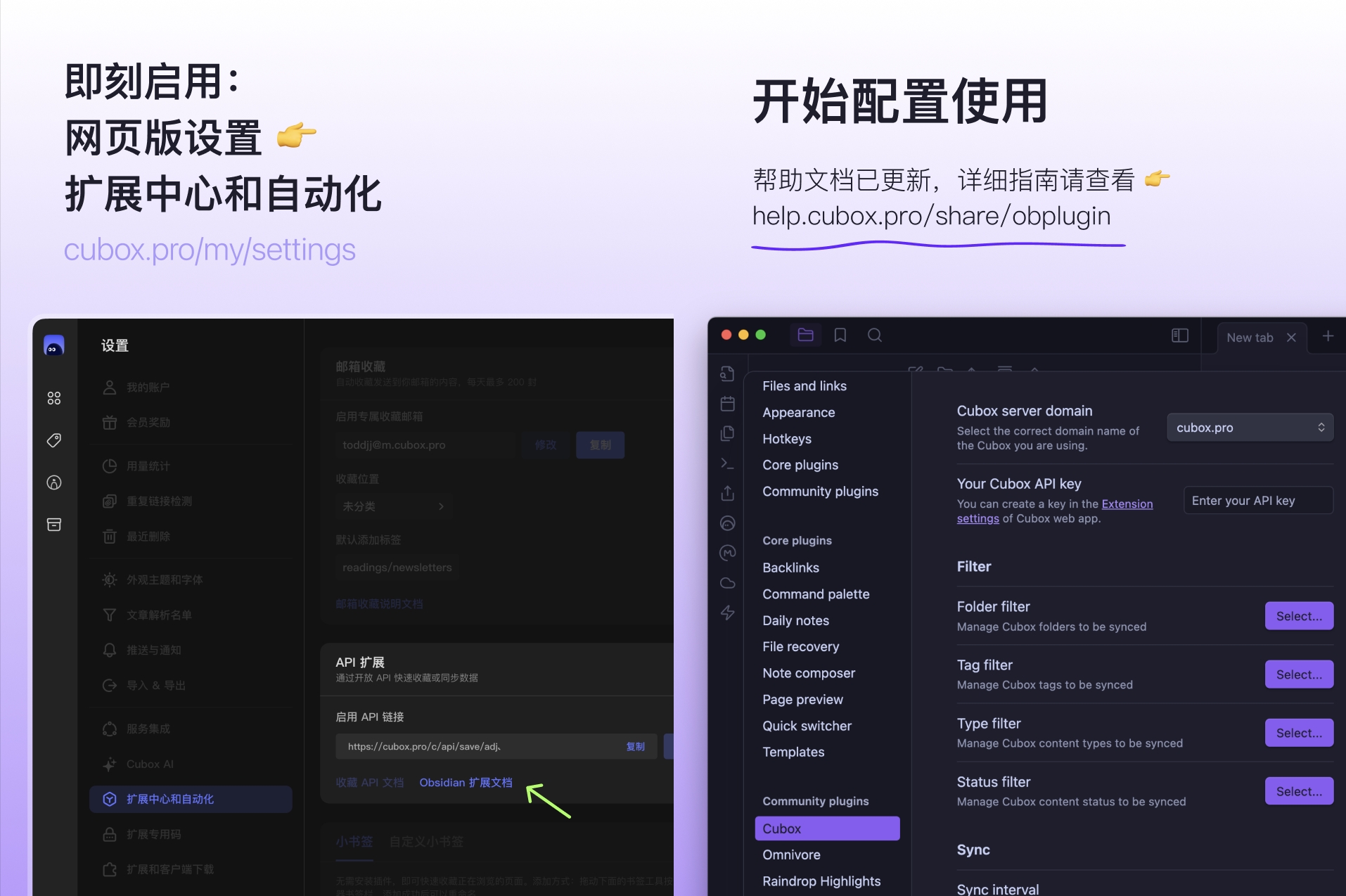The image size is (1346, 896).
Task: Switch to the 小书签 tab
Action: tap(354, 842)
